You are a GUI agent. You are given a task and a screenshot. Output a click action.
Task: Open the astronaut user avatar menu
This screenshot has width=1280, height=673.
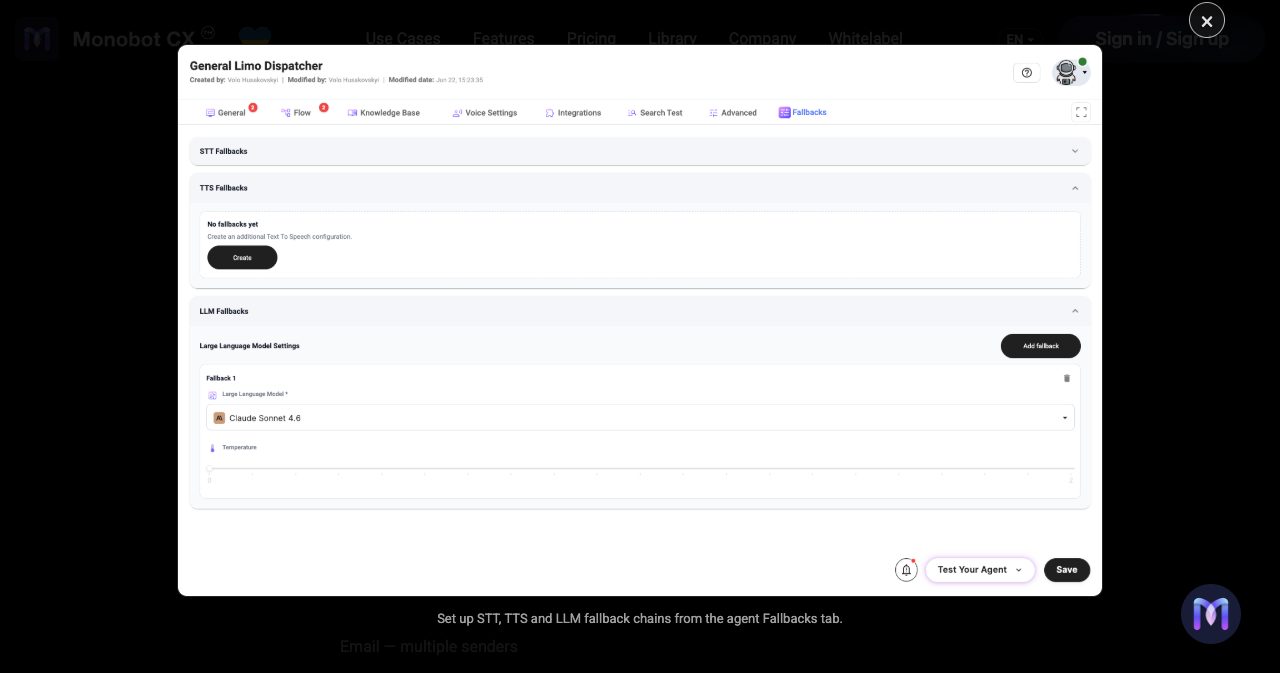coord(1070,72)
